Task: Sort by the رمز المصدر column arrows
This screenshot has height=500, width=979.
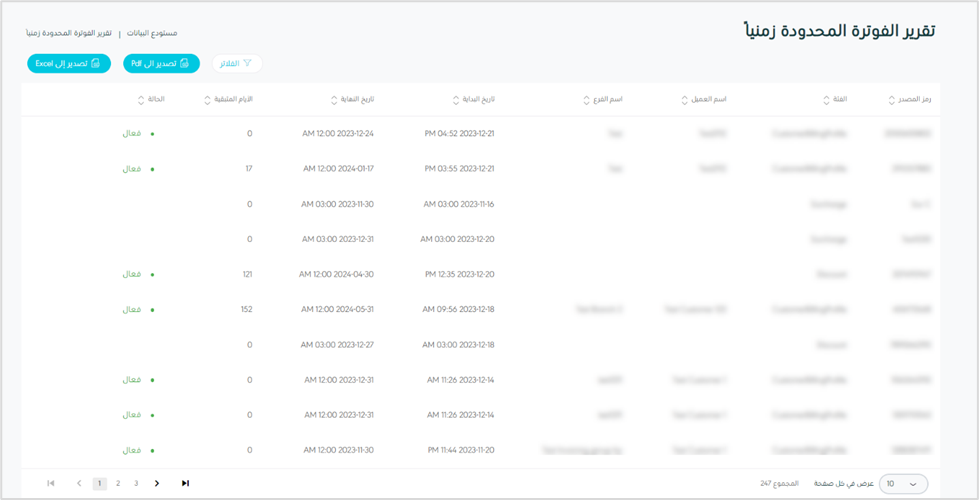Action: [891, 100]
